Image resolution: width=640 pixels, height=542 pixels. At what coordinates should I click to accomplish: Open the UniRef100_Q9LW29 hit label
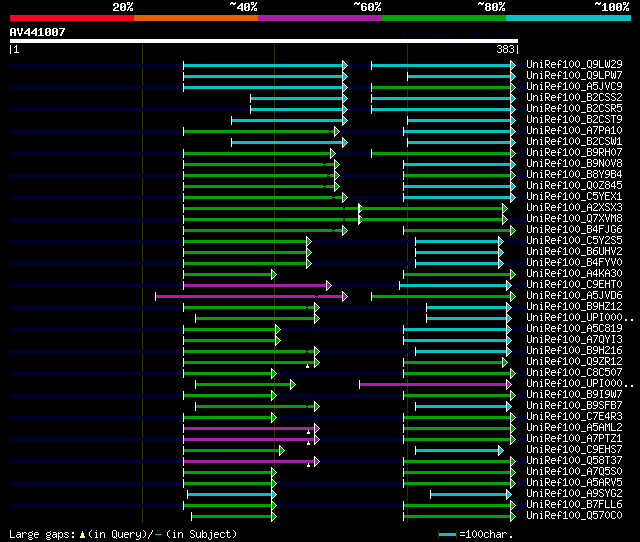[x=574, y=64]
